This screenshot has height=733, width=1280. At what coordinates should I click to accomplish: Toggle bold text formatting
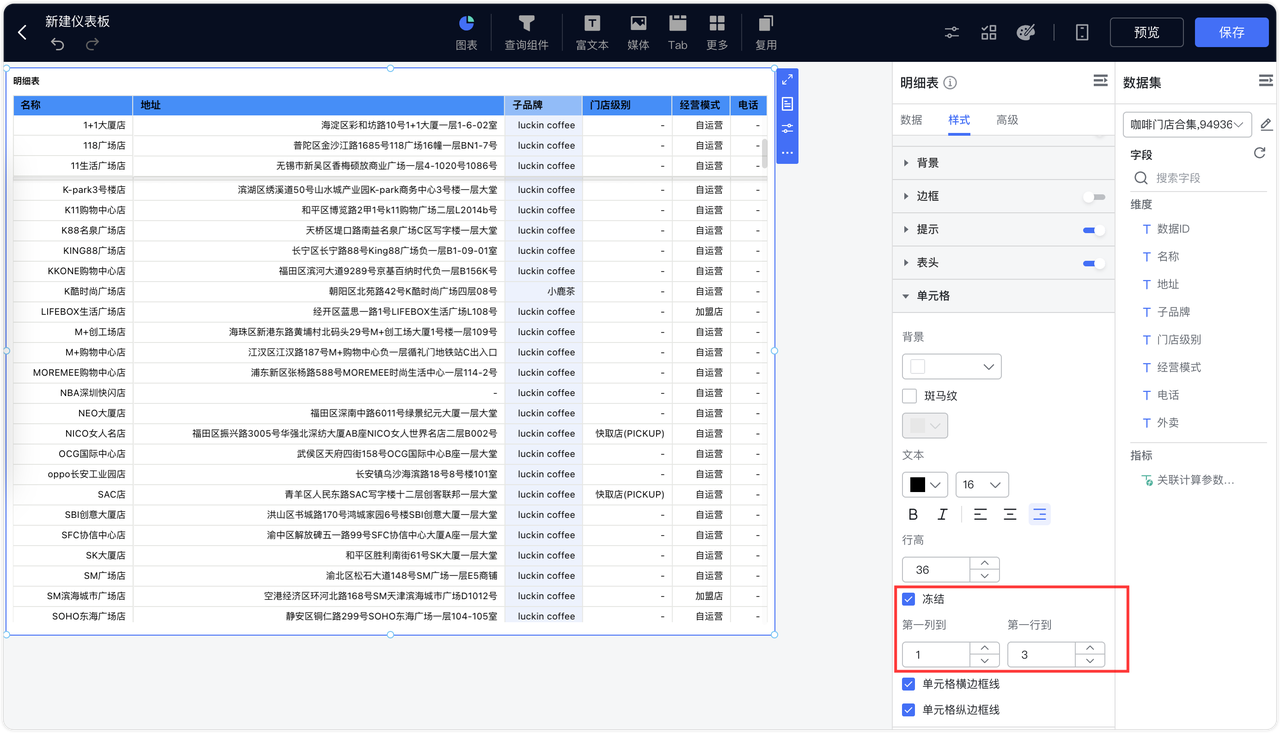(913, 514)
